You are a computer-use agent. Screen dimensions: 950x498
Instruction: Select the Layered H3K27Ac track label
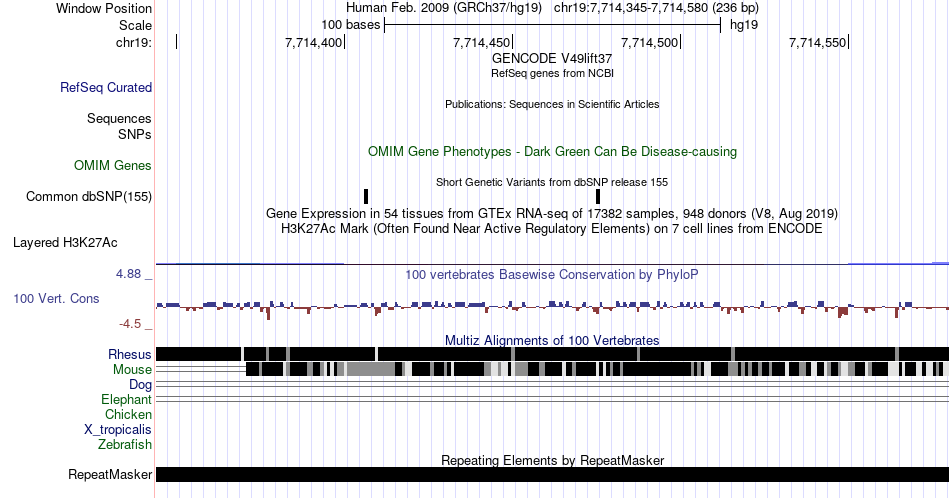pyautogui.click(x=65, y=242)
